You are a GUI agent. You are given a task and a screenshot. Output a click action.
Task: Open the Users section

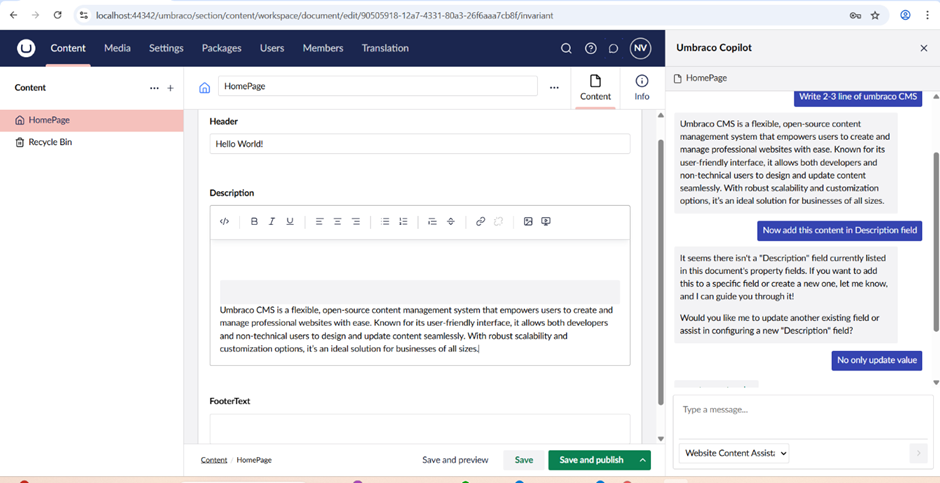272,49
